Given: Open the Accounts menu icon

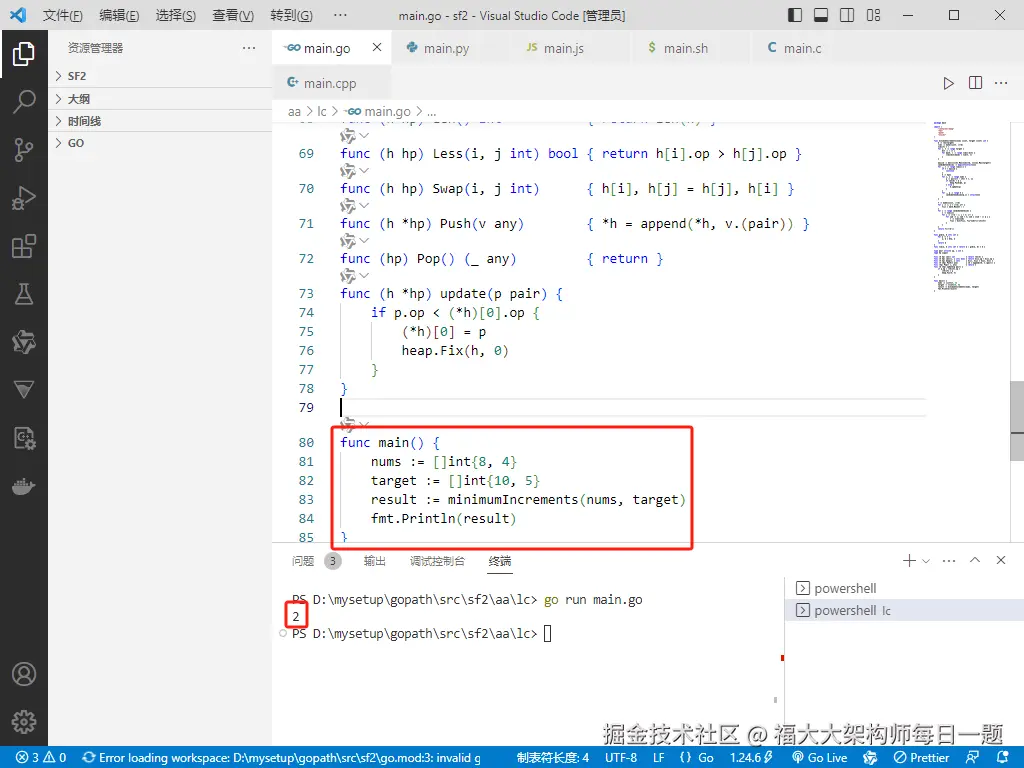Looking at the screenshot, I should click(x=24, y=674).
